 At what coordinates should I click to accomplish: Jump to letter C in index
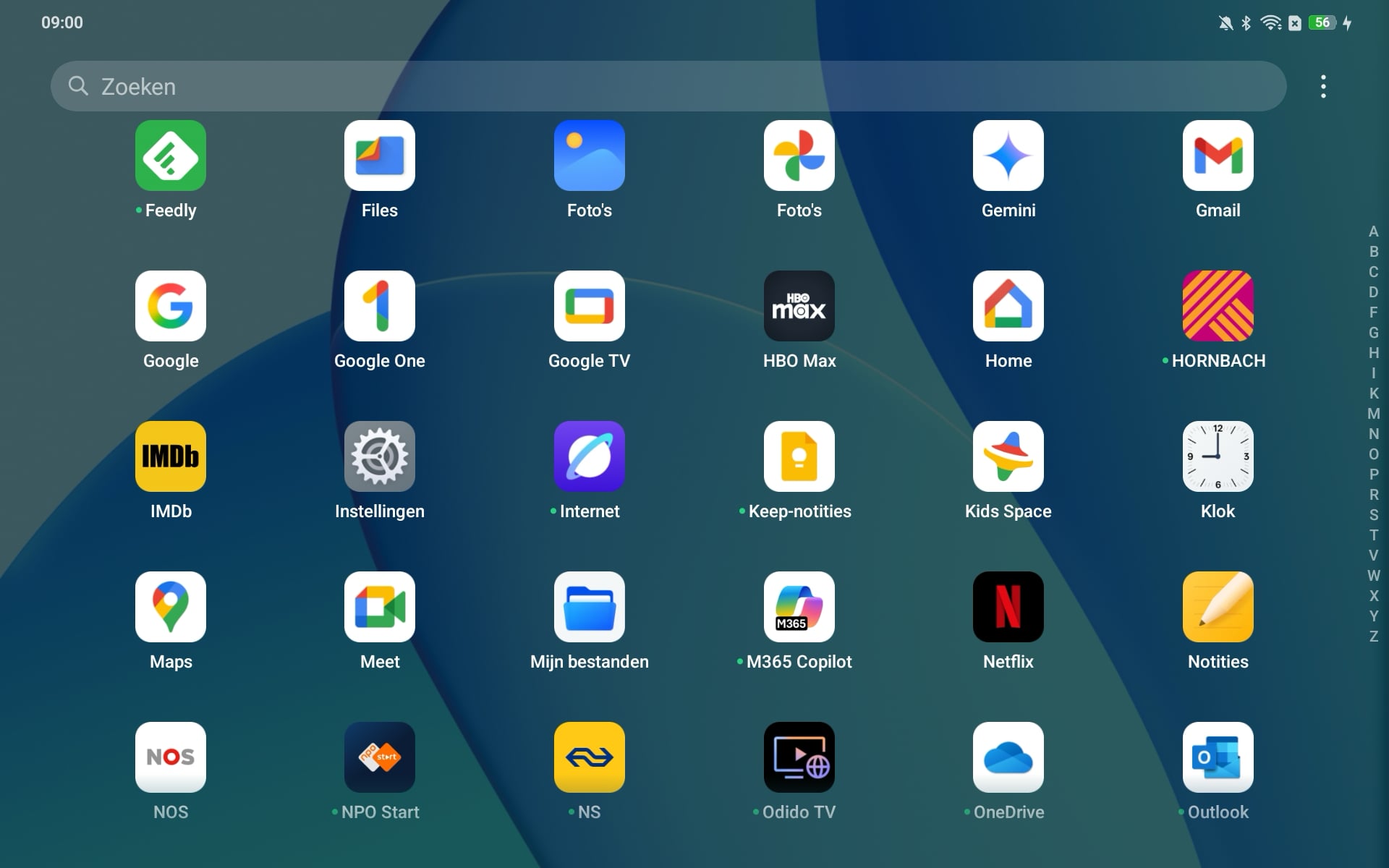click(1373, 272)
